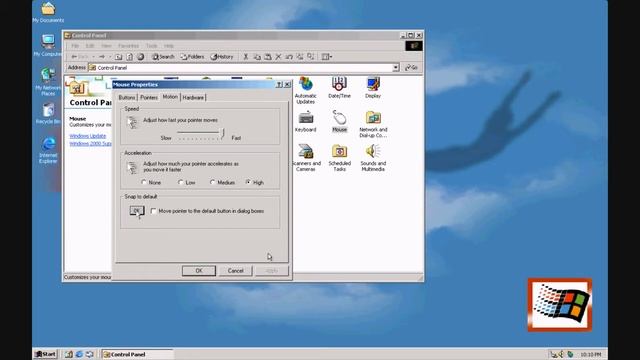640x360 pixels.
Task: Toggle the Folders pane button
Action: [192, 57]
